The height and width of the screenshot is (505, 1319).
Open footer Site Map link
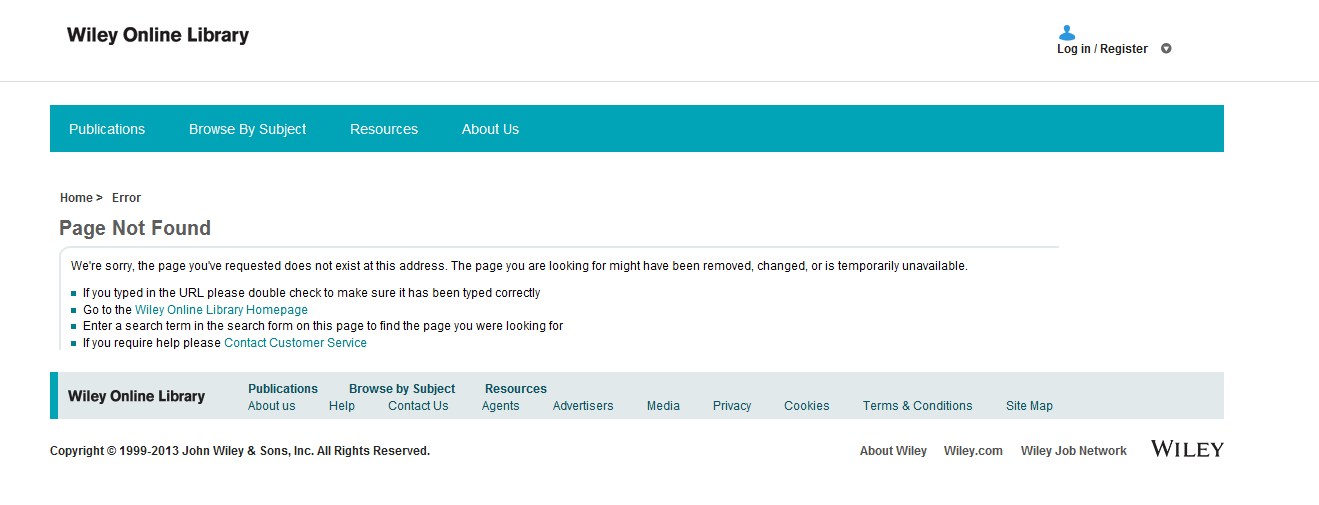pyautogui.click(x=1029, y=406)
